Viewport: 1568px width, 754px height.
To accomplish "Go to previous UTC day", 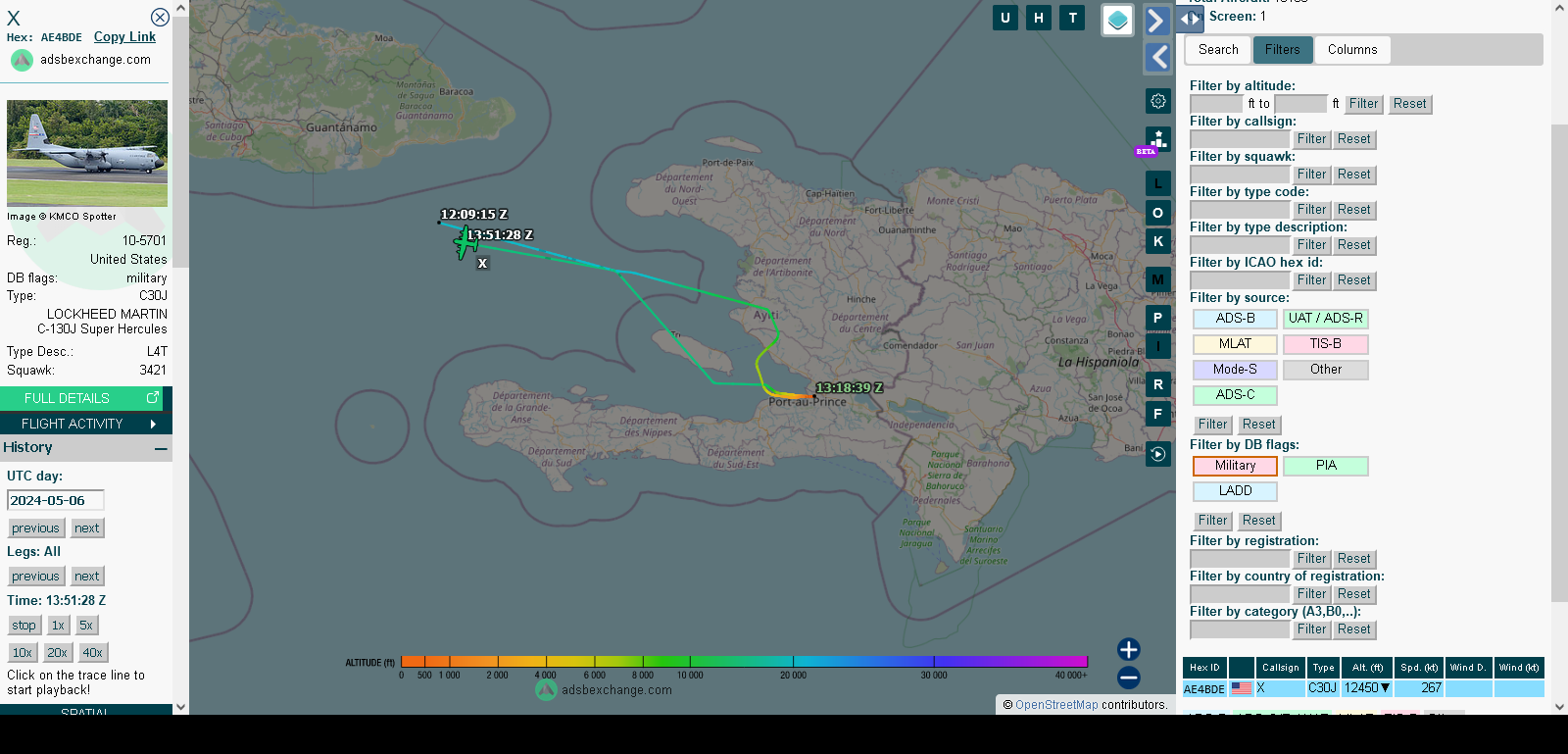I will click(x=36, y=528).
